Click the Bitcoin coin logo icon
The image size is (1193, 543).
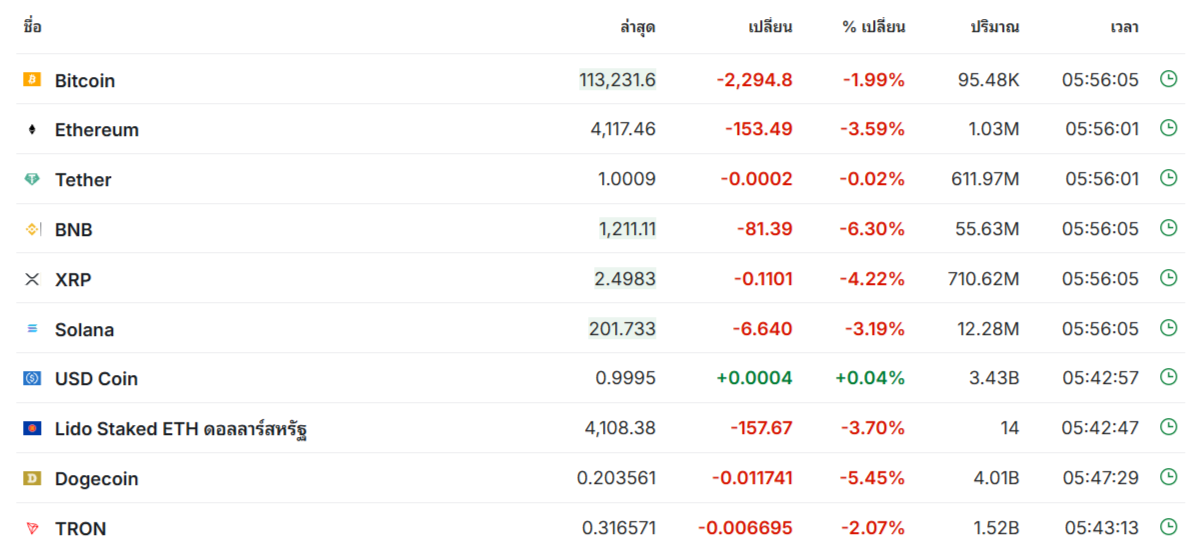(x=32, y=80)
